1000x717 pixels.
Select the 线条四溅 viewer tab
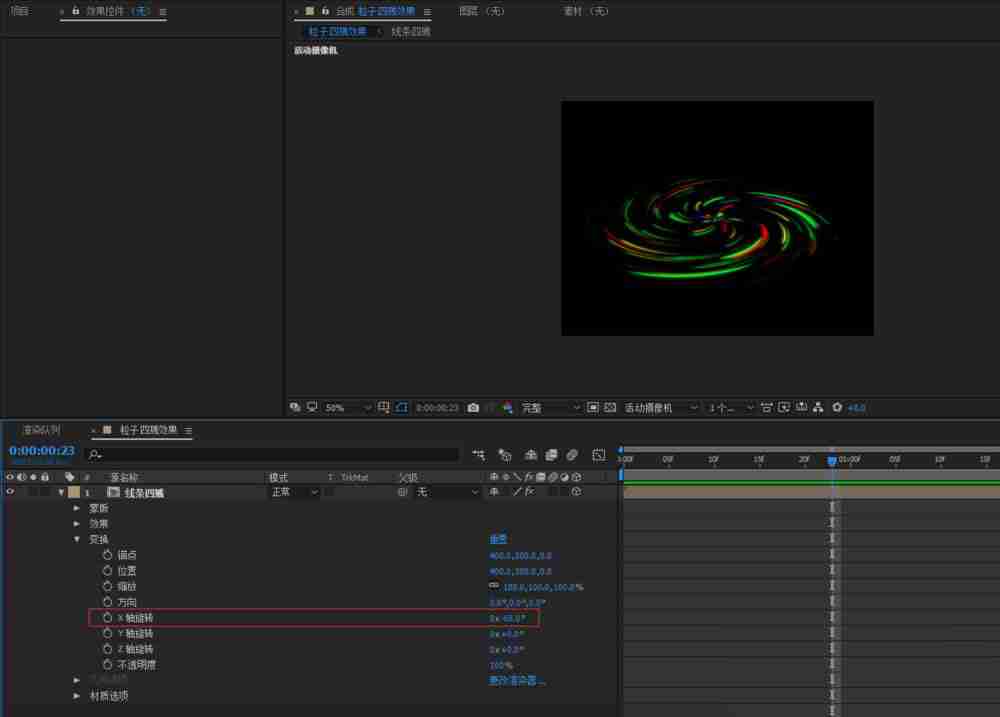pos(410,31)
